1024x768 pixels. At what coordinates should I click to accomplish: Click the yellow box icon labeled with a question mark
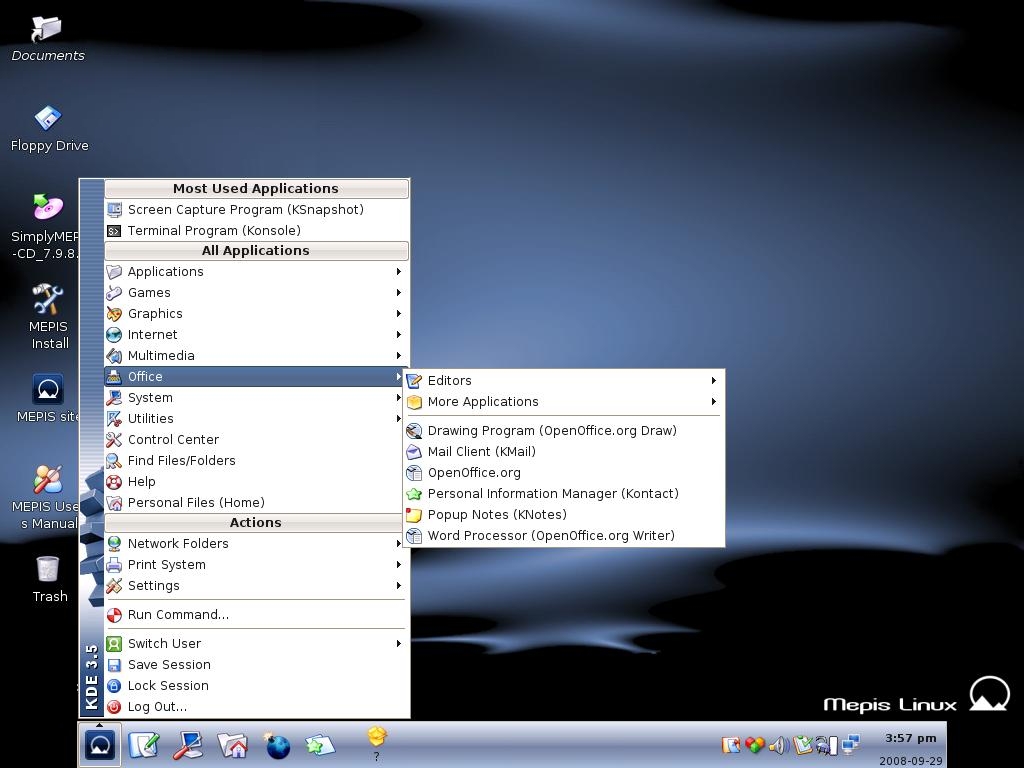point(377,737)
